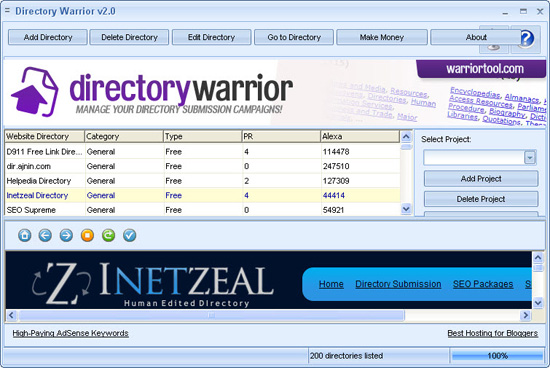
Task: Click the blue checkmark icon
Action: pos(129,235)
